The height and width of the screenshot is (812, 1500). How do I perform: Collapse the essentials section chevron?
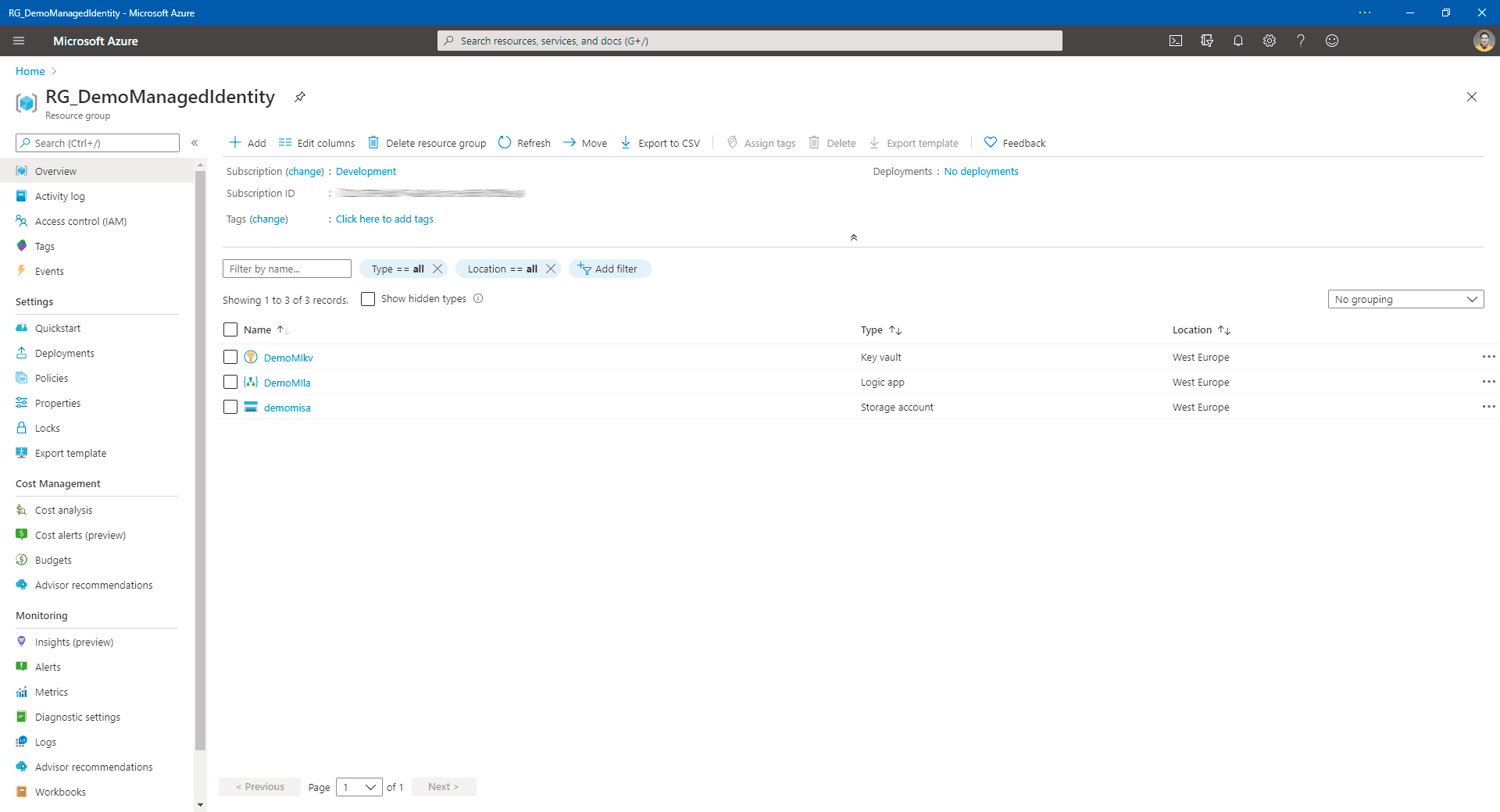coord(854,237)
